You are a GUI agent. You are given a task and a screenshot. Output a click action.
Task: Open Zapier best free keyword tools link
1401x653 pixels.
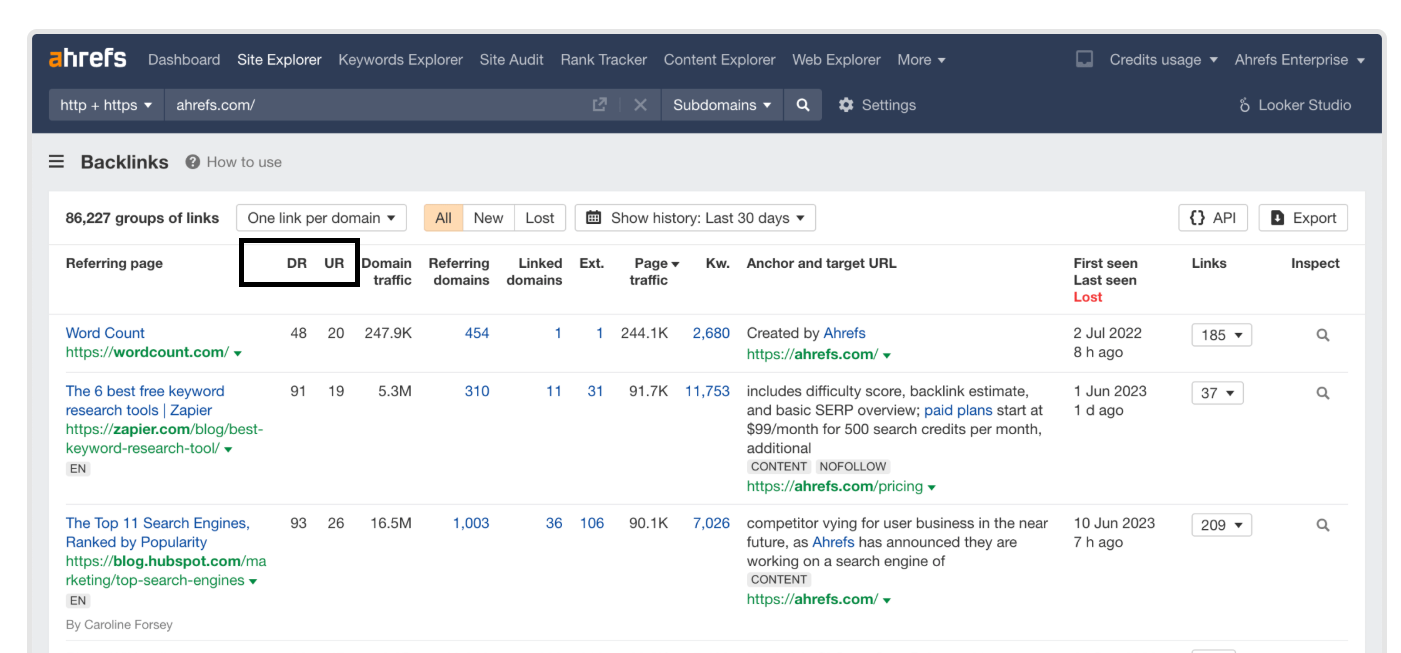tap(145, 400)
